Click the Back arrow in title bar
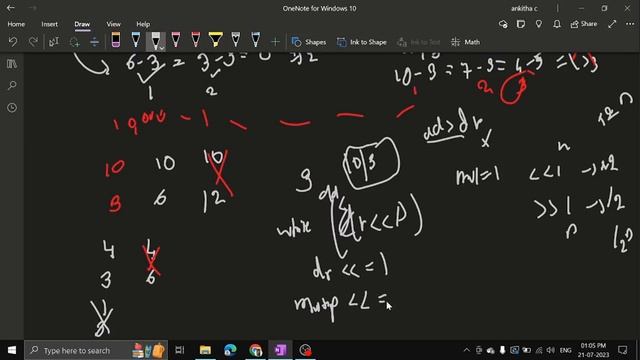The height and width of the screenshot is (360, 640). 11,8
